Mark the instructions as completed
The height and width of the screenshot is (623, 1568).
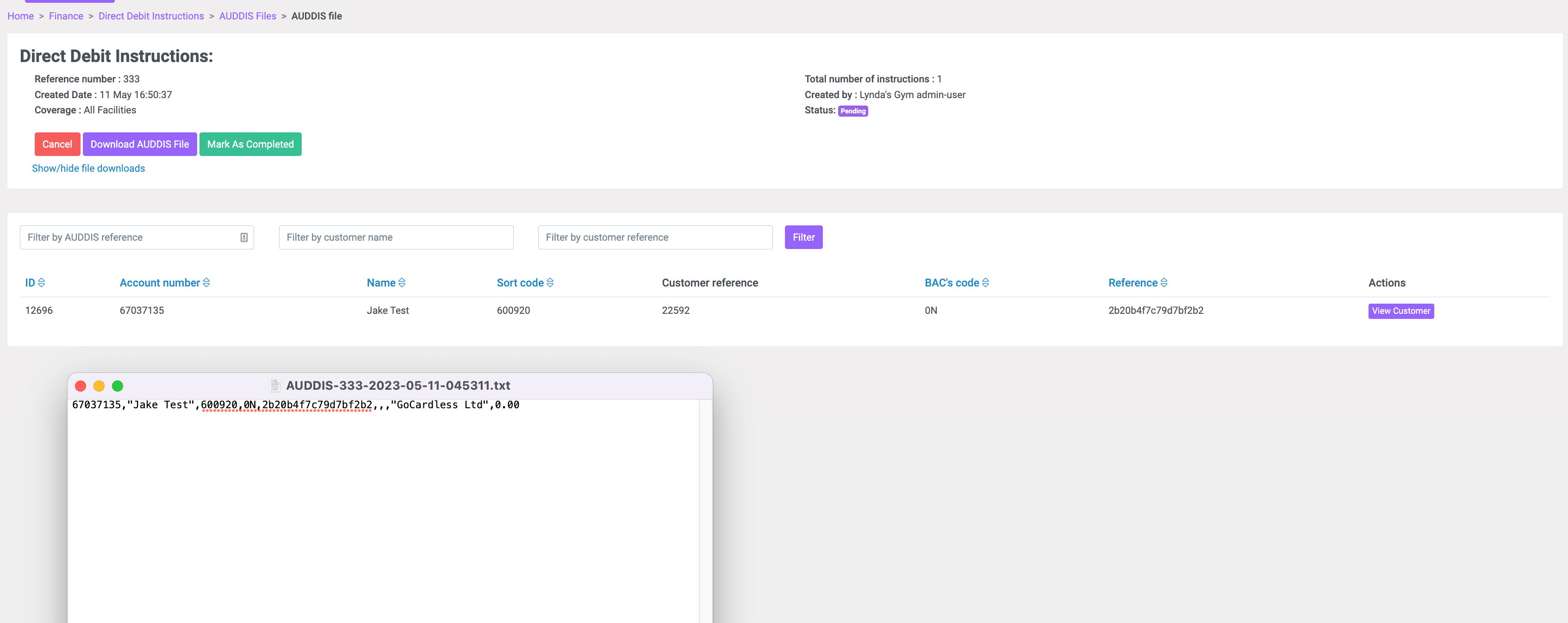[250, 144]
